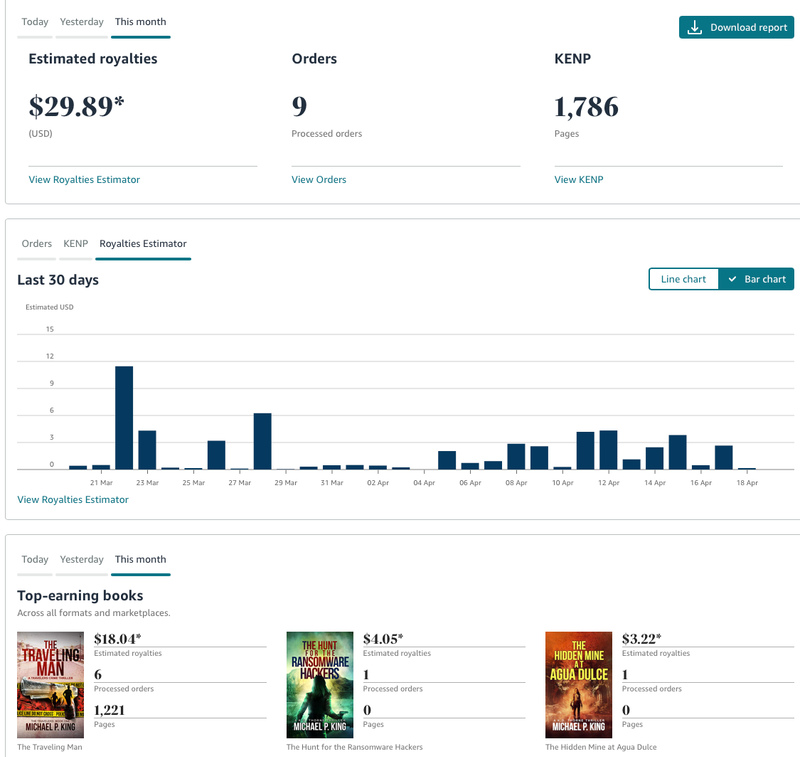Click the 12 Apr royalties bar
Image resolution: width=800 pixels, height=757 pixels.
pyautogui.click(x=608, y=450)
